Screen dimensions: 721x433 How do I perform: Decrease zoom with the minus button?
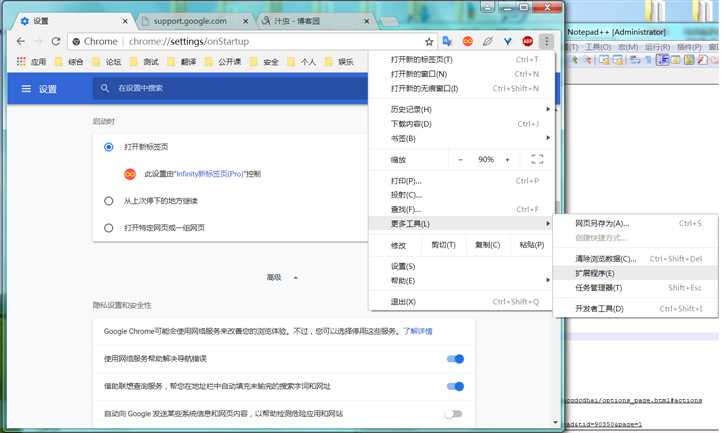tap(460, 160)
